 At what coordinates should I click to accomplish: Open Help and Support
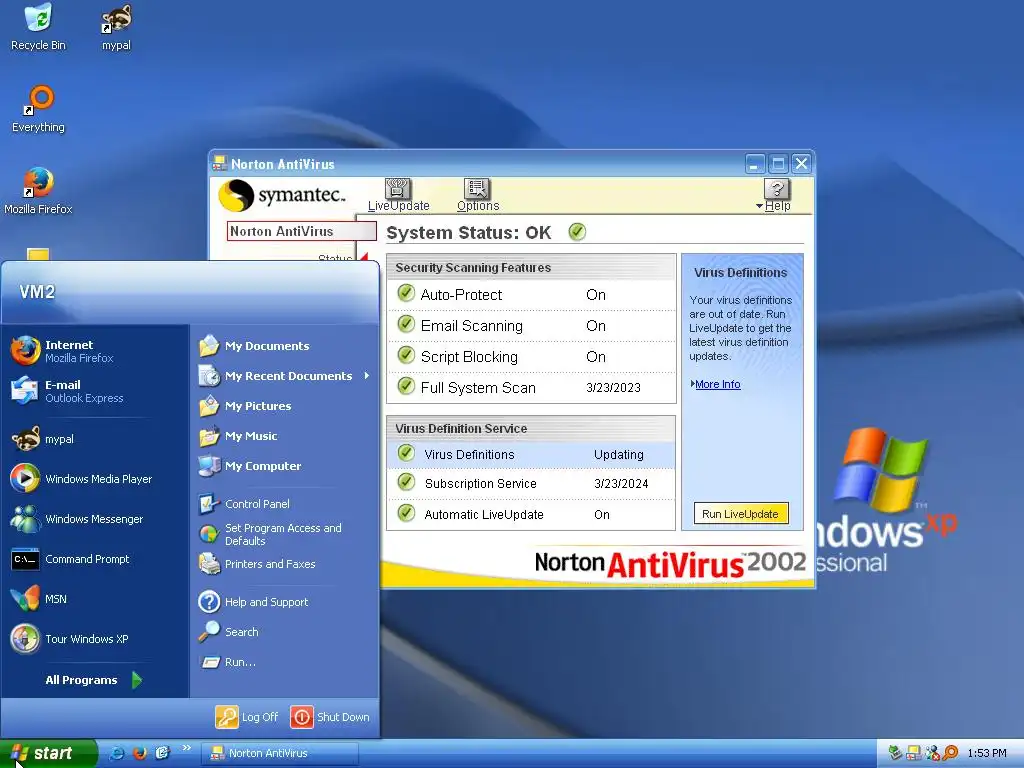click(285, 601)
